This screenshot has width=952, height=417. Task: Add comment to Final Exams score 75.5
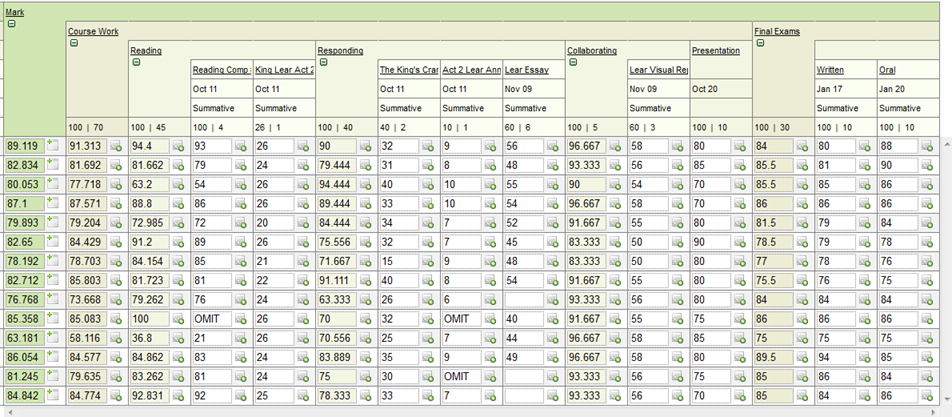801,281
